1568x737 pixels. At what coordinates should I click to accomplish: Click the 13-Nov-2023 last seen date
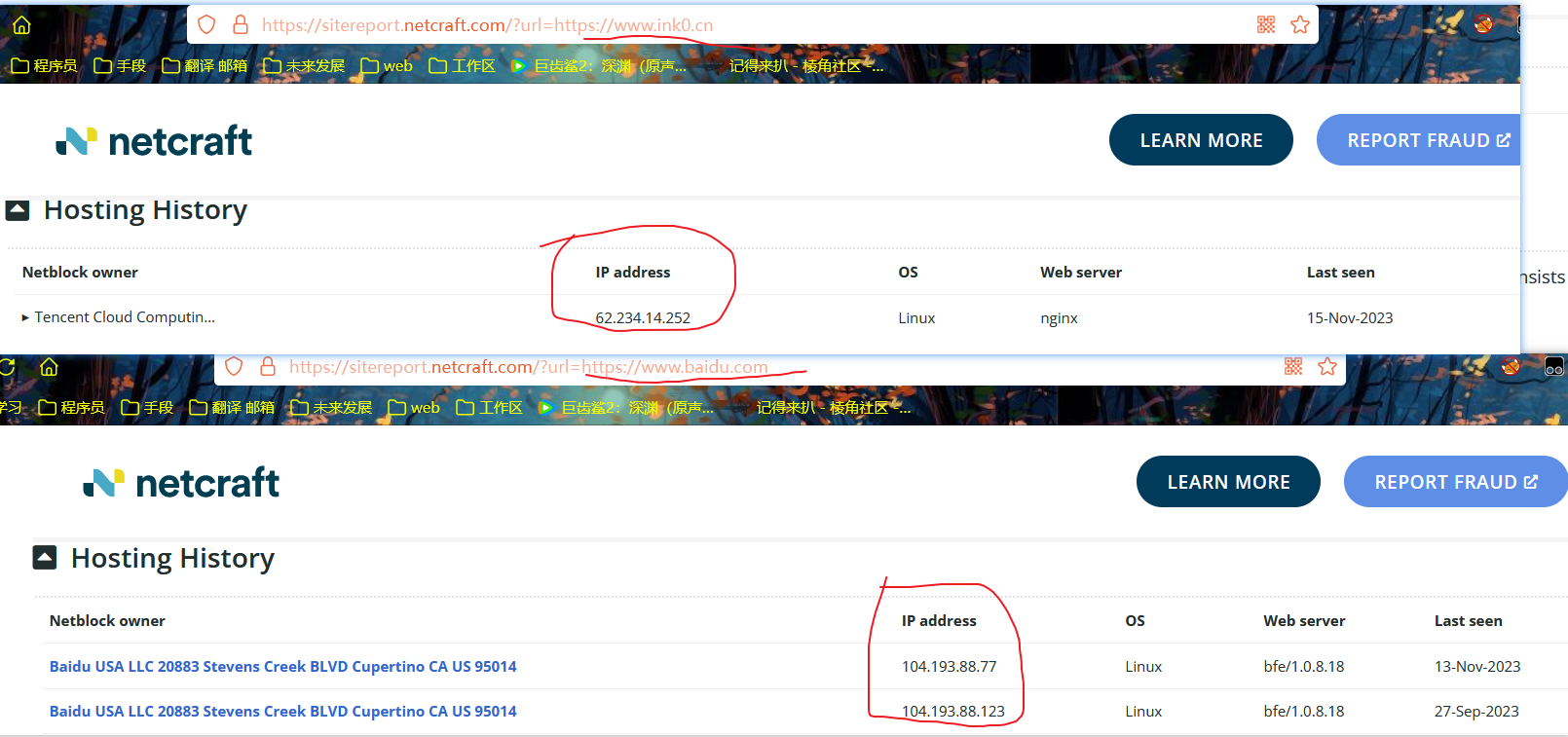(1477, 667)
